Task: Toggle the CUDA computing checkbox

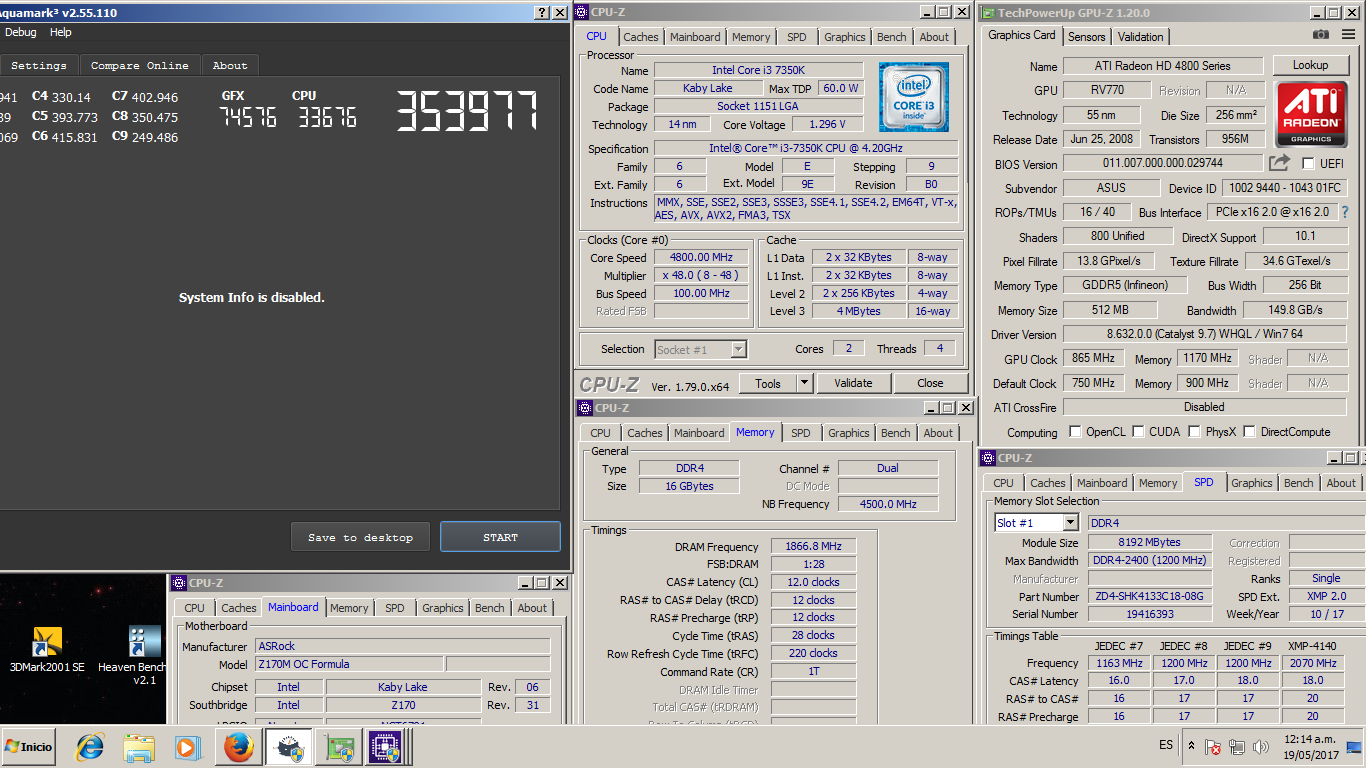Action: click(x=1138, y=432)
